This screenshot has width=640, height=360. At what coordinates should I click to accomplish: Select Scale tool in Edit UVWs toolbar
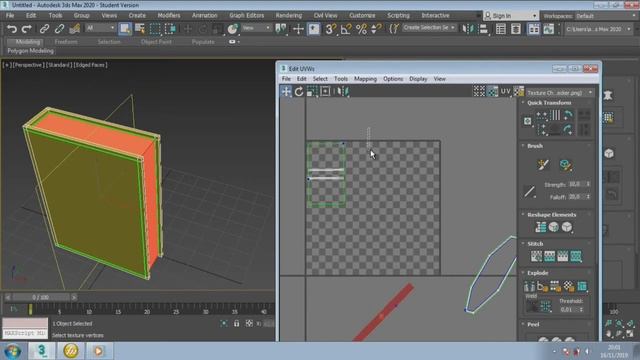point(312,91)
